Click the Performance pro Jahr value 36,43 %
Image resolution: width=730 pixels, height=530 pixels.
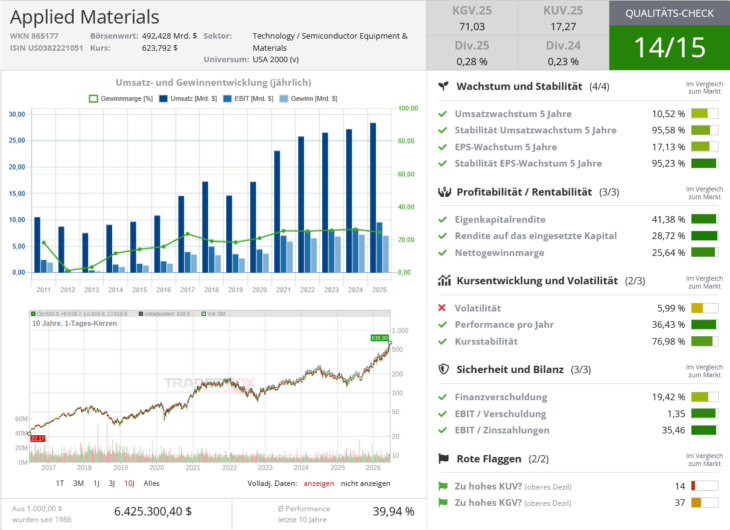click(669, 324)
